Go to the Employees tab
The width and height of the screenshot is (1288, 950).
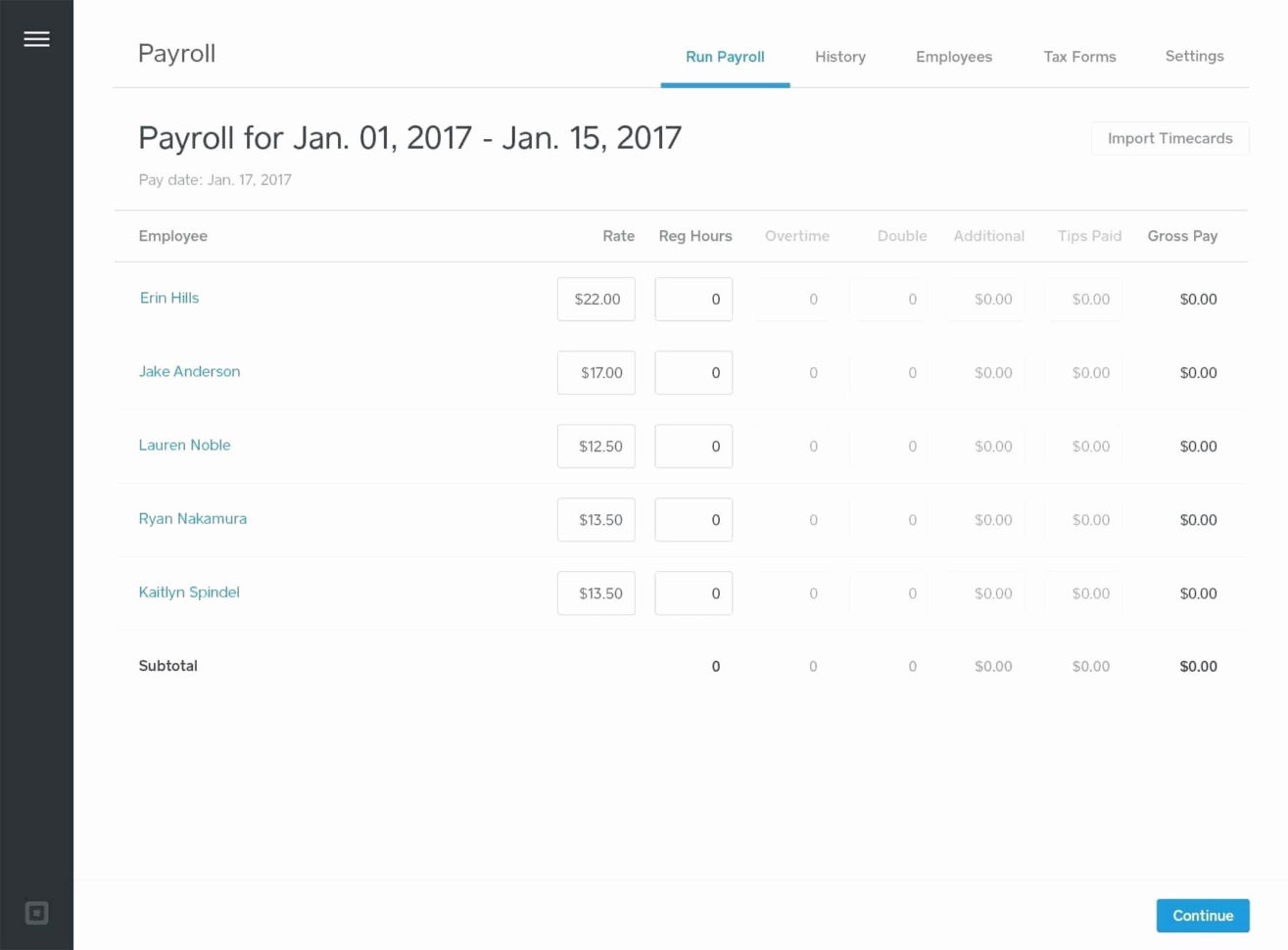[954, 57]
